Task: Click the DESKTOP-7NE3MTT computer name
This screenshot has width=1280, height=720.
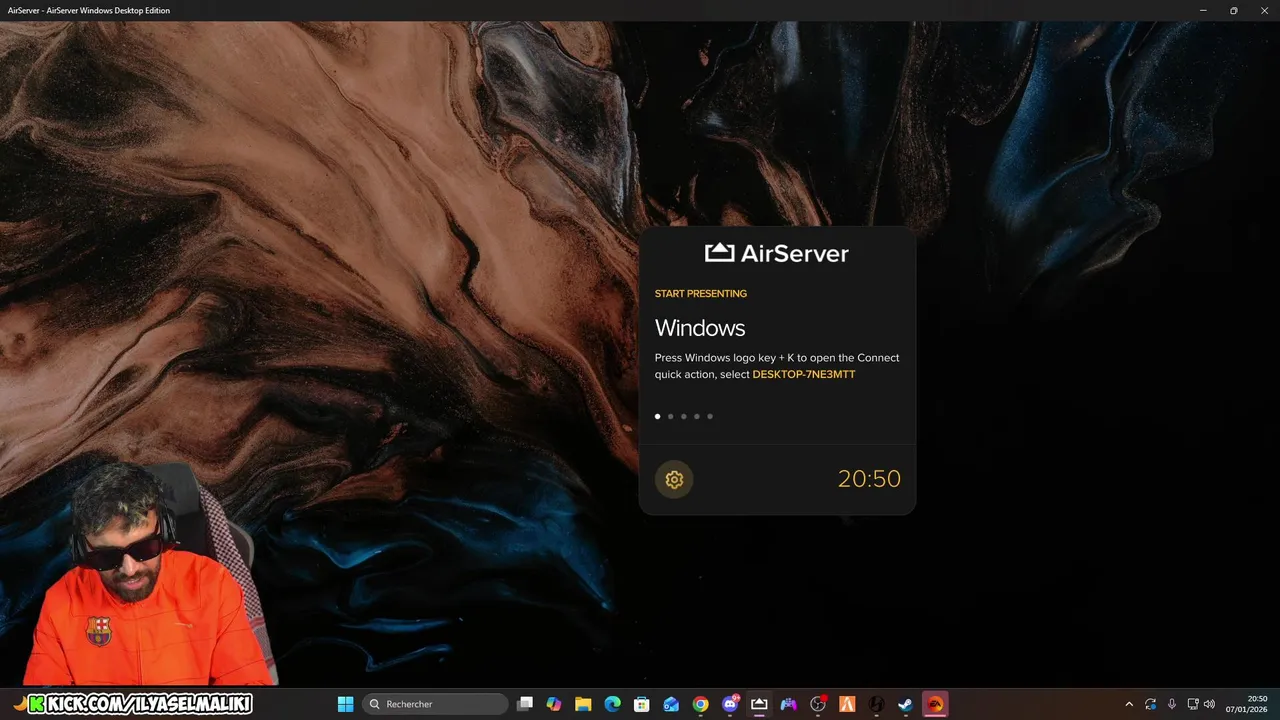Action: pos(804,375)
